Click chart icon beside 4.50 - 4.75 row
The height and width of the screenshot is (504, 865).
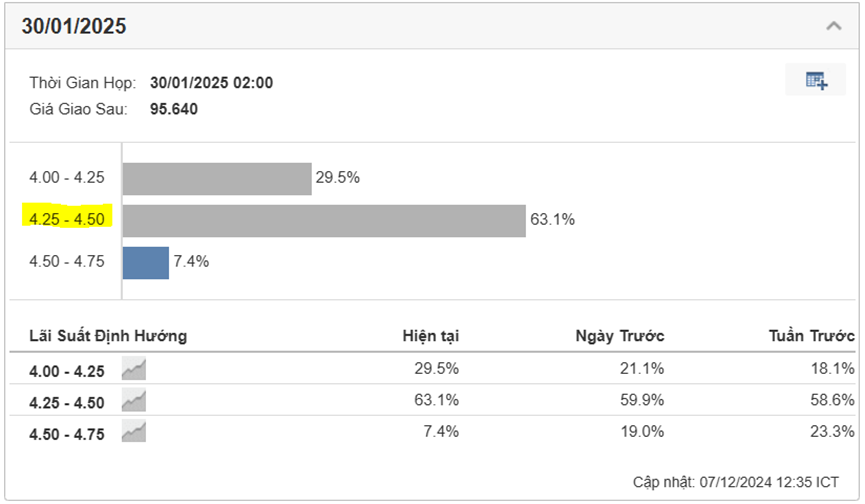[x=134, y=431]
